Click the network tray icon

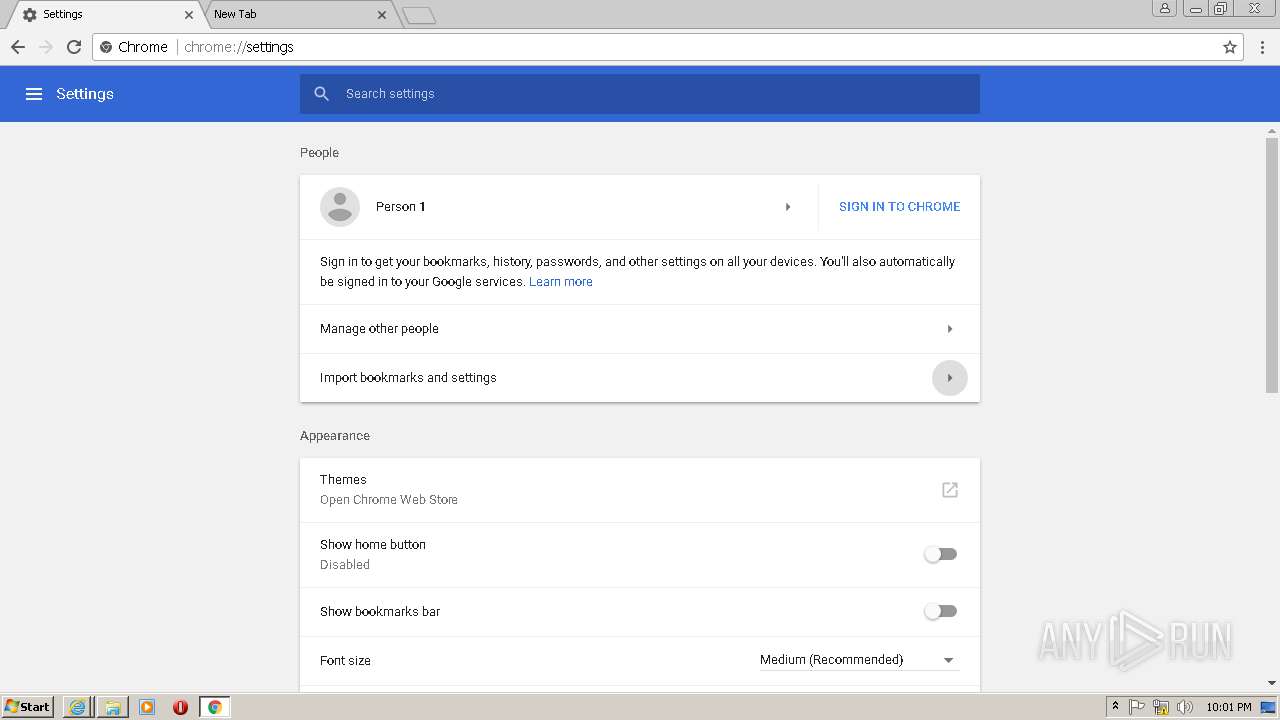pyautogui.click(x=1161, y=707)
